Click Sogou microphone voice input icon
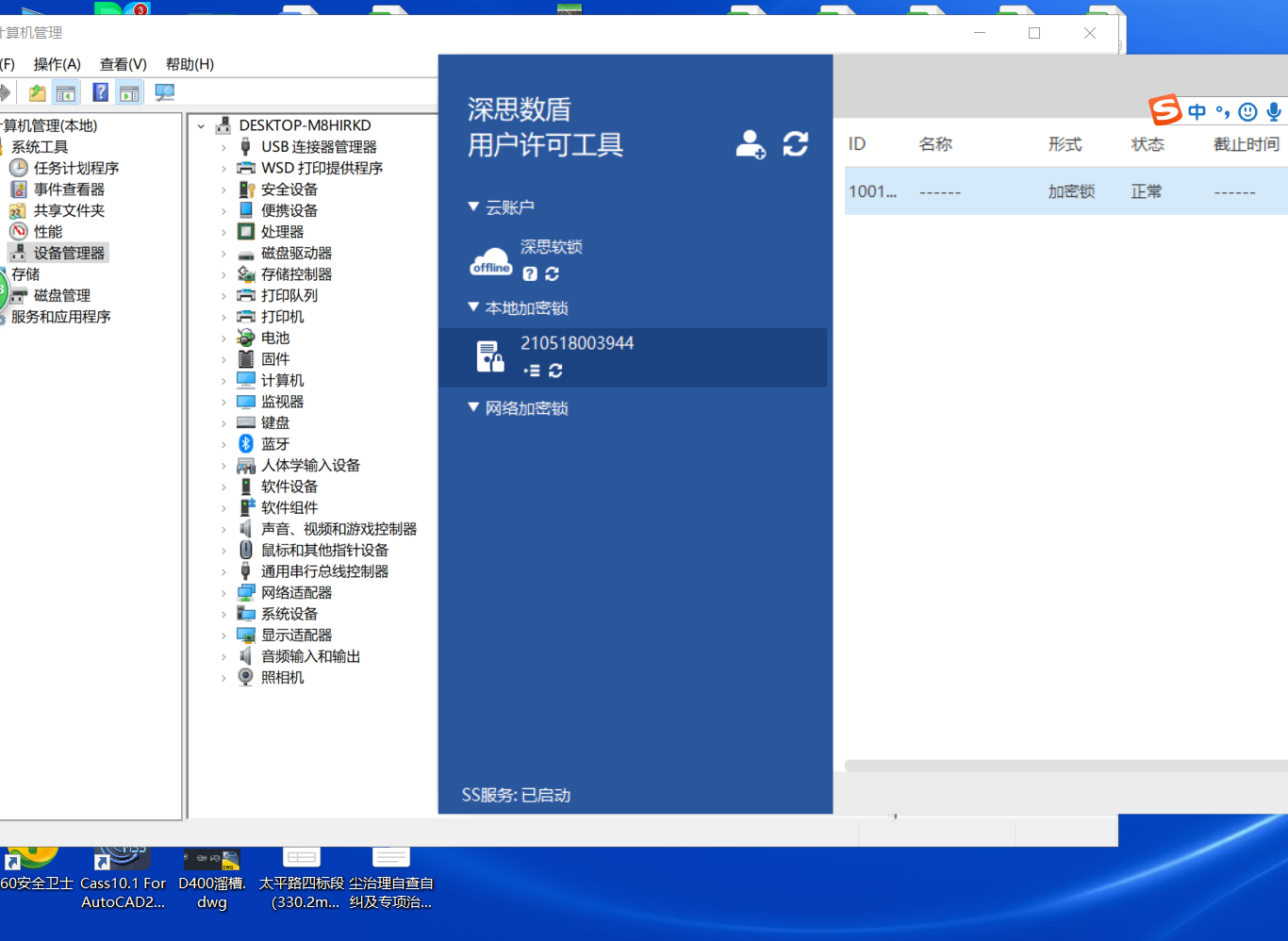The image size is (1288, 941). coord(1274,112)
